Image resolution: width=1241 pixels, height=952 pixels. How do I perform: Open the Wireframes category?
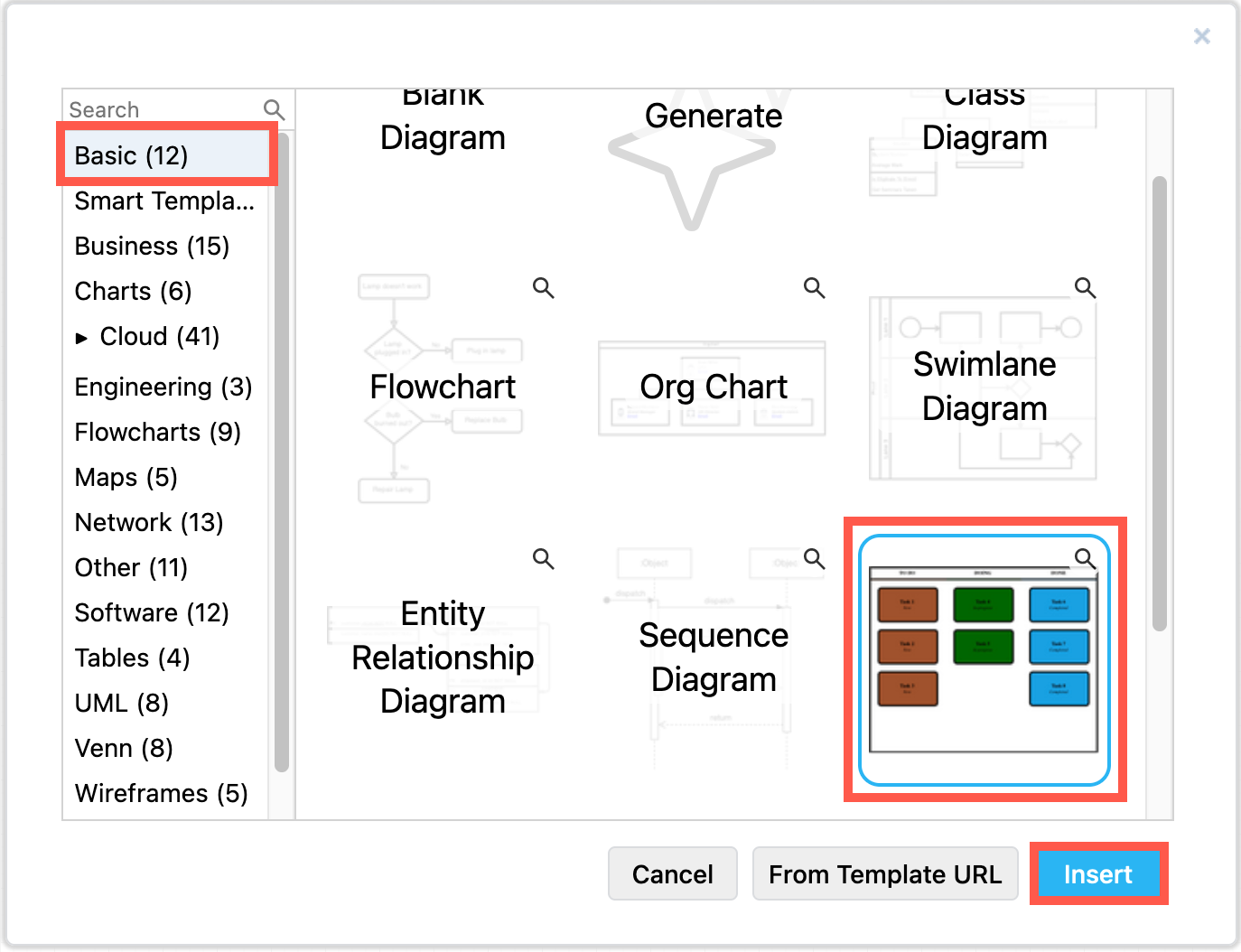(x=160, y=793)
